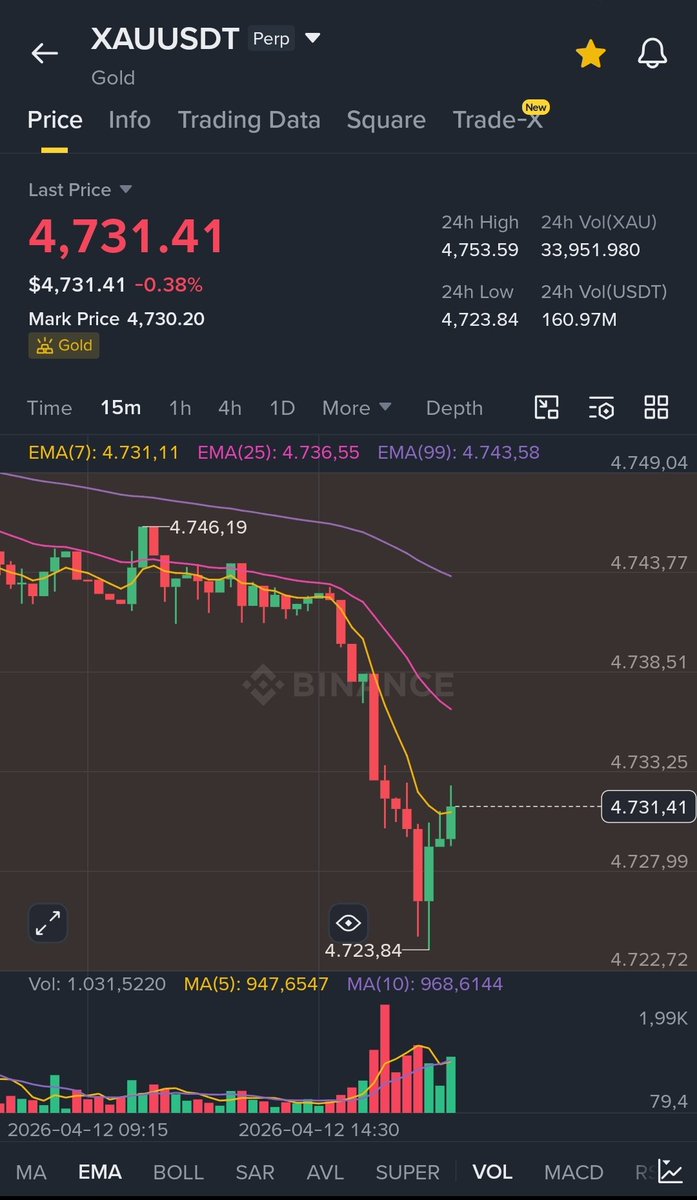Show the Depth chart
Screen dimensions: 697x1200
(x=454, y=408)
